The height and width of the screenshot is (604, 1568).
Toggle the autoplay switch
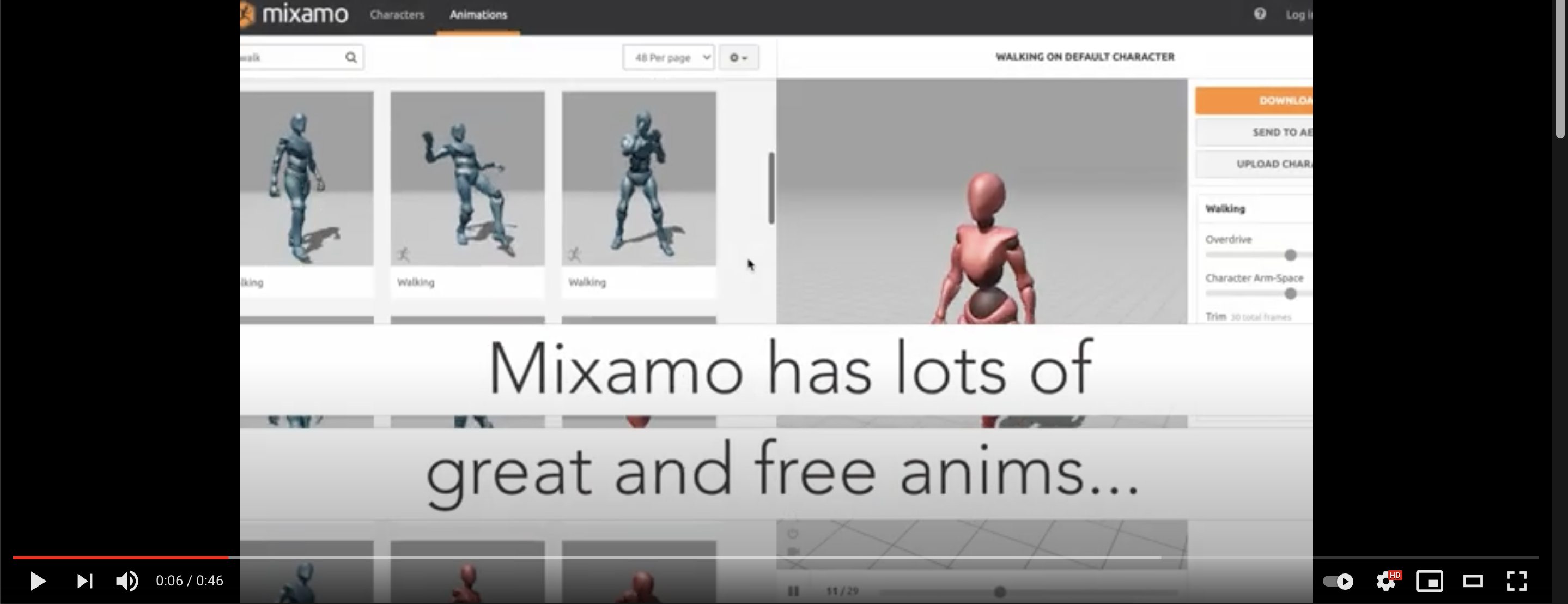click(x=1338, y=581)
